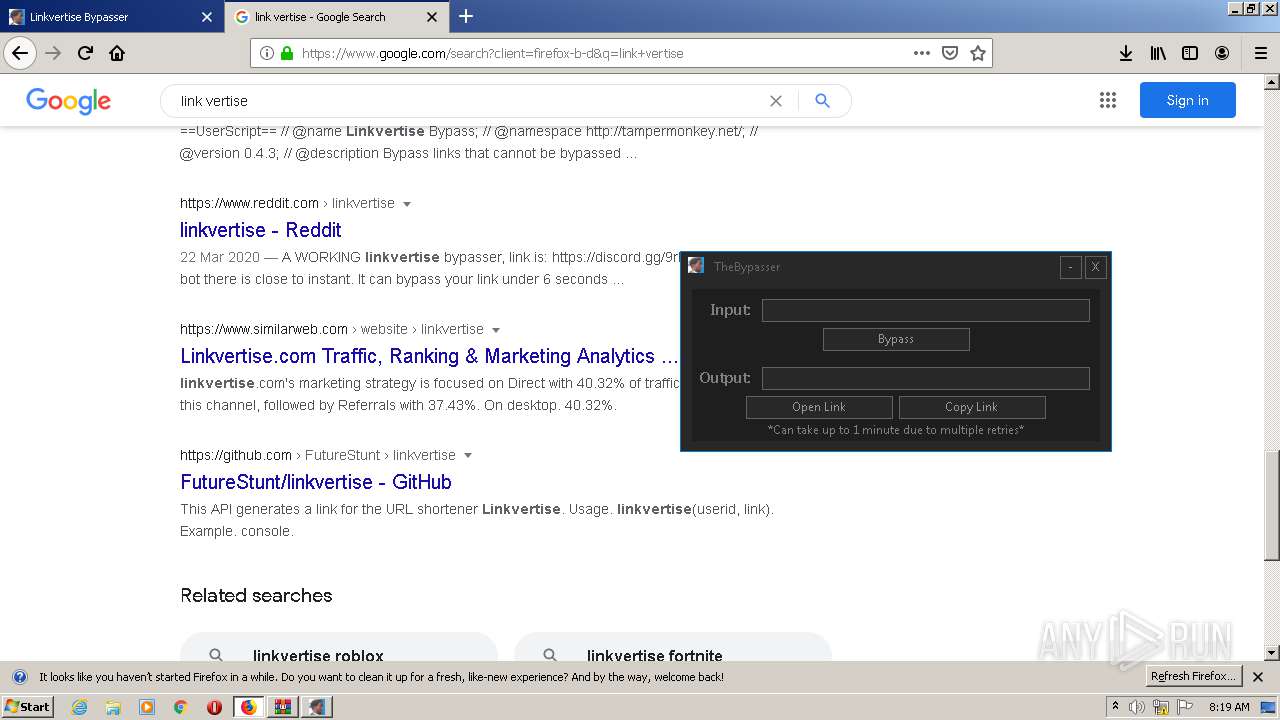
Task: Close the Google Search tab
Action: point(432,17)
